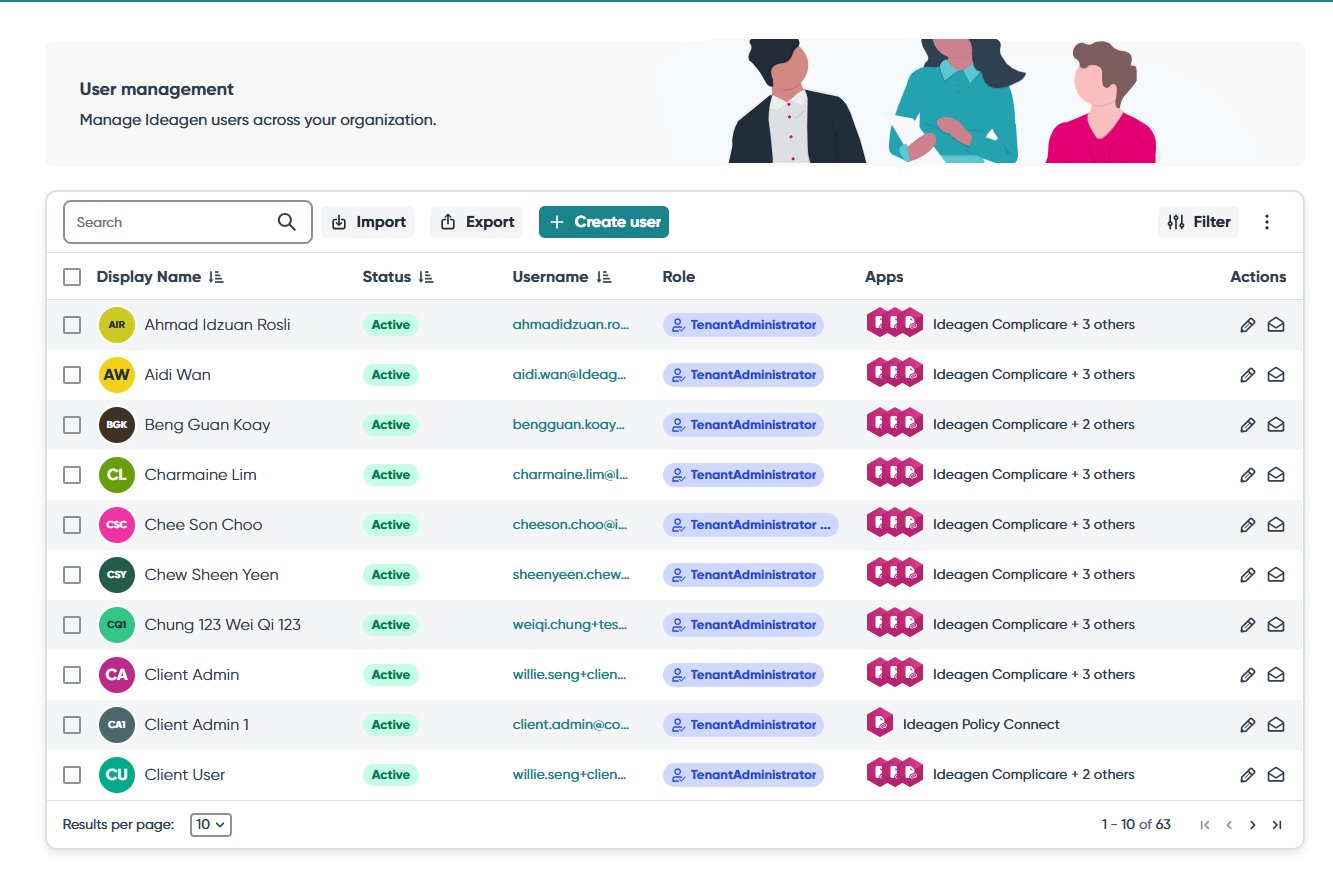Image resolution: width=1333 pixels, height=876 pixels.
Task: Select the Ahmad Idzuan Rosli row checkbox
Action: pos(72,325)
